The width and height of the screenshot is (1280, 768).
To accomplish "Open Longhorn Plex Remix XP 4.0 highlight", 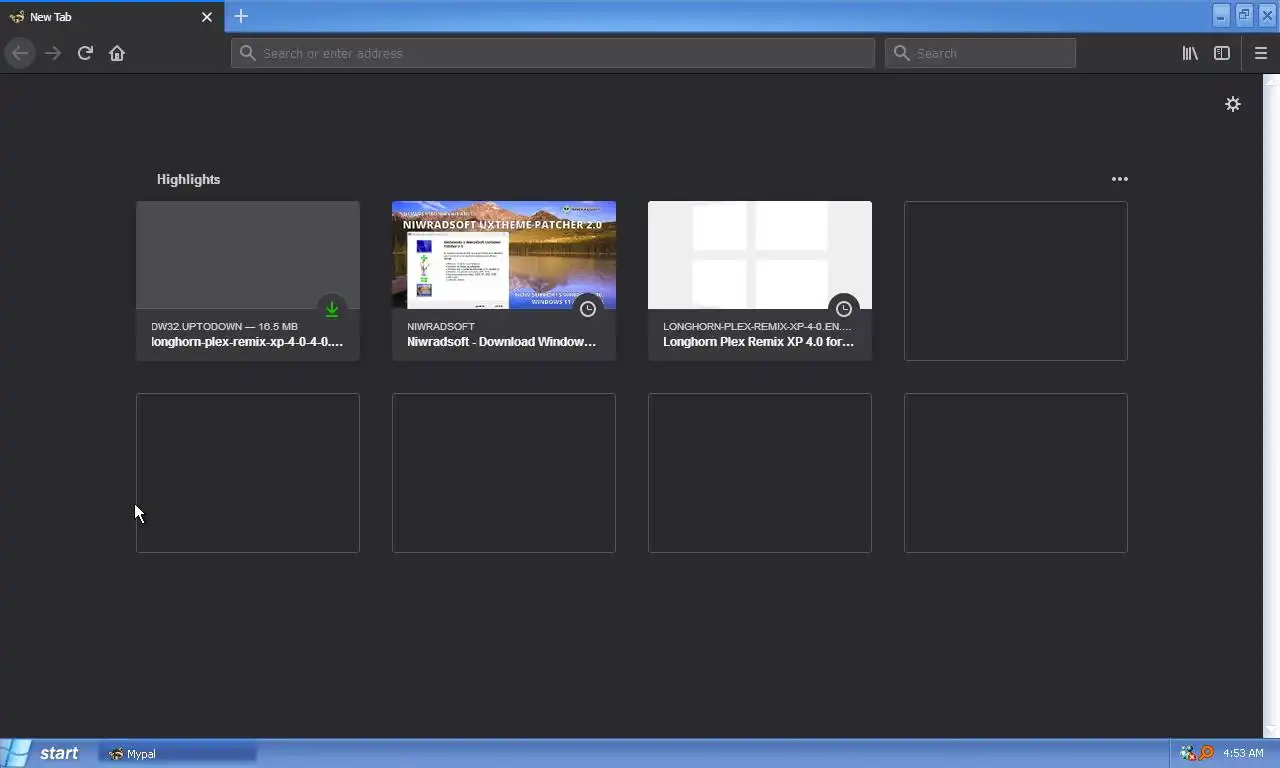I will [x=760, y=281].
